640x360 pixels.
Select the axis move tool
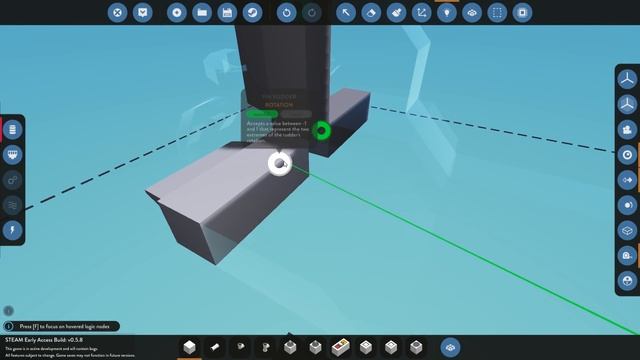[422, 13]
